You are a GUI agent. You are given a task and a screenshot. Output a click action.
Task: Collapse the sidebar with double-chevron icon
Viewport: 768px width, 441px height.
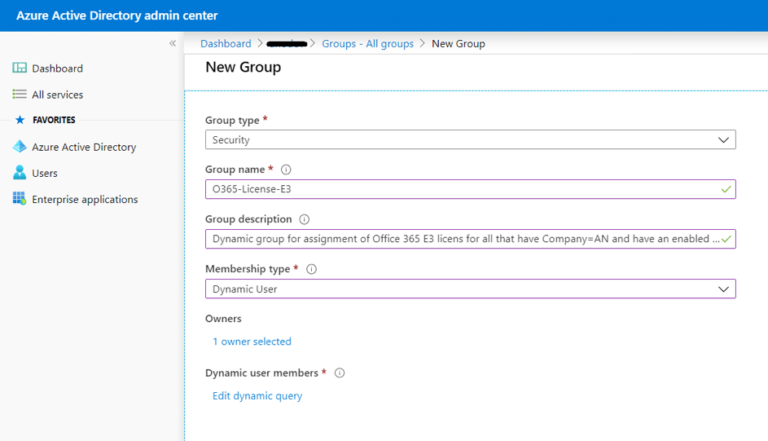172,43
